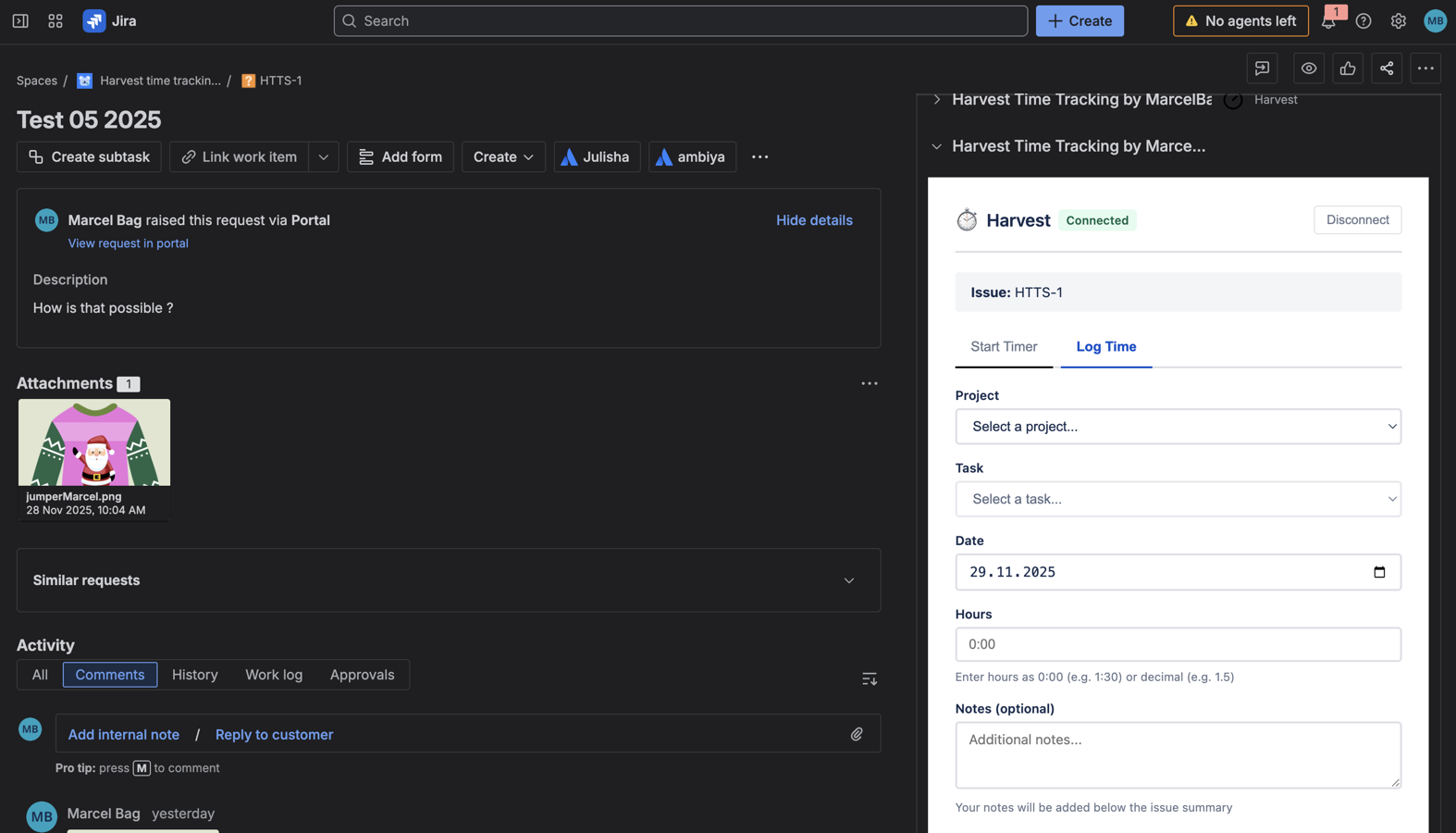Screen dimensions: 1456x833
Task: Open the app switcher grid icon
Action: tap(56, 20)
